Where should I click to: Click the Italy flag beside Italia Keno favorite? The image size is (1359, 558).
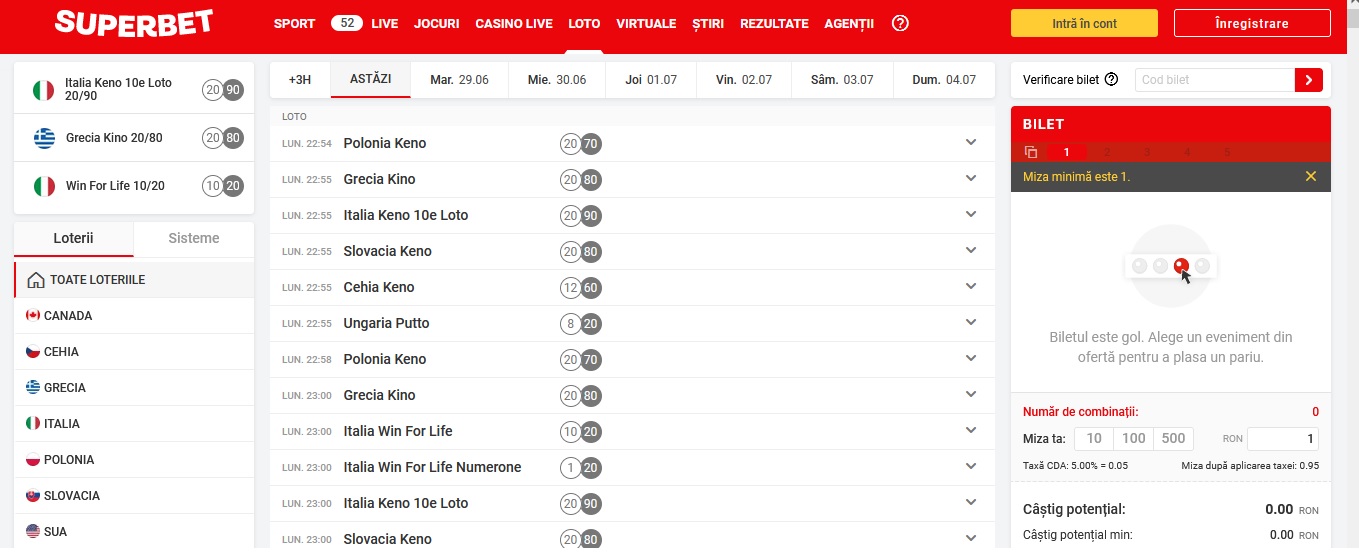[x=43, y=90]
